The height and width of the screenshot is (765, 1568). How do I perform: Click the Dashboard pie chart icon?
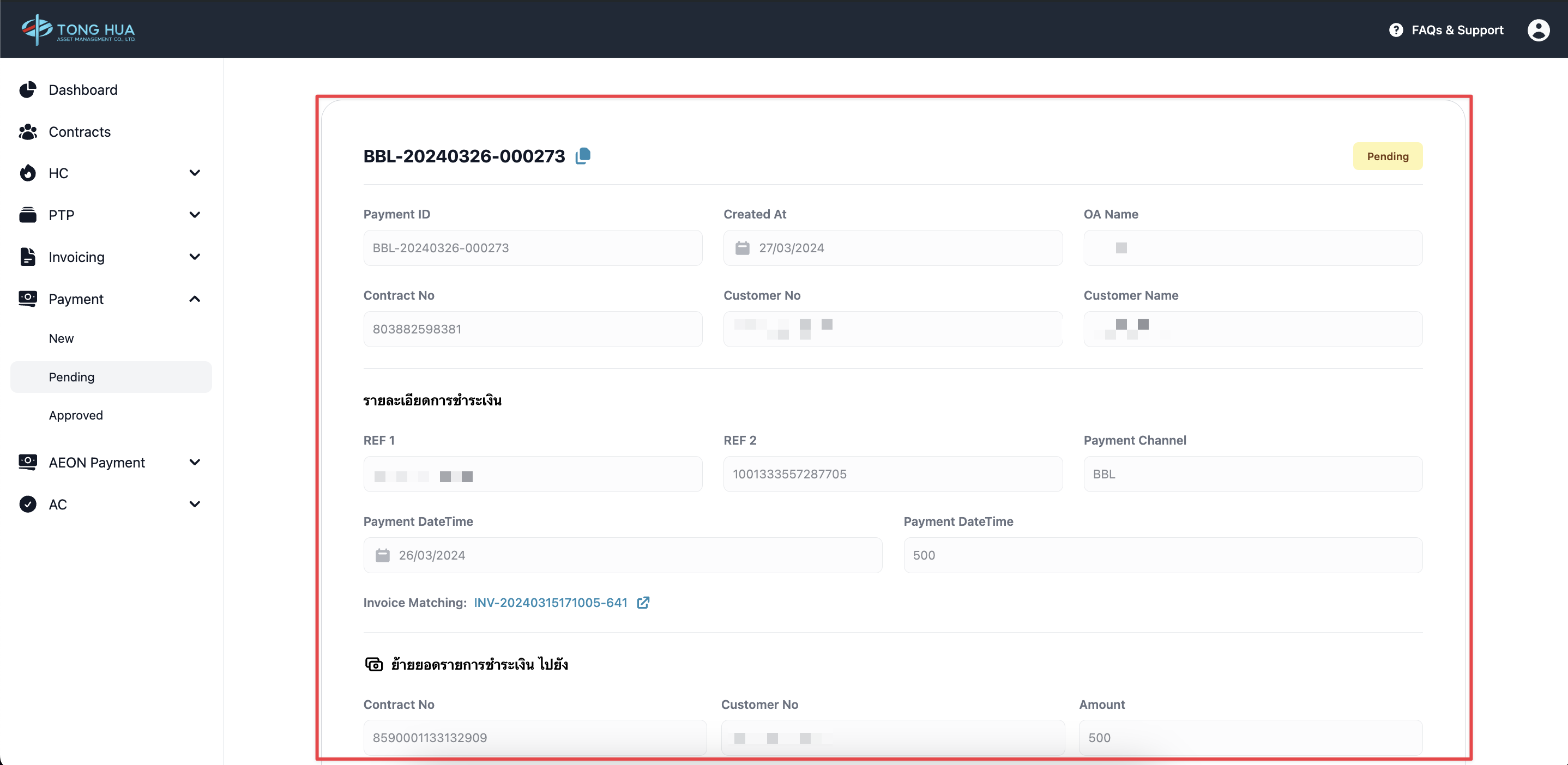pyautogui.click(x=27, y=90)
